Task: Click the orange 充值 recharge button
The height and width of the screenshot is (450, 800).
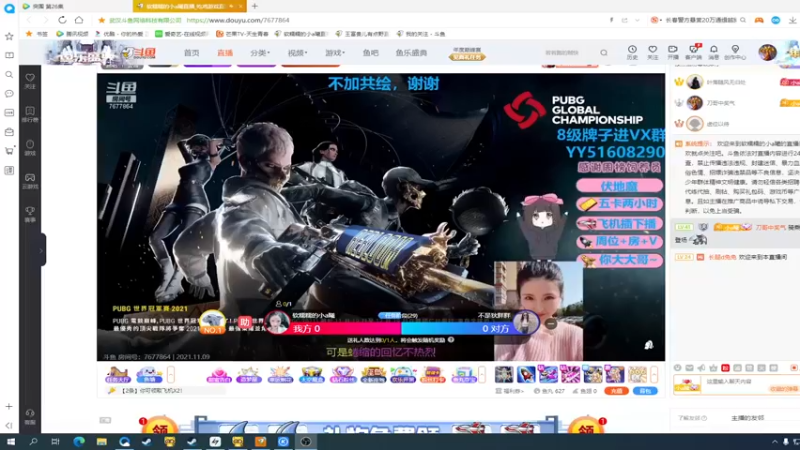Action: tap(616, 391)
